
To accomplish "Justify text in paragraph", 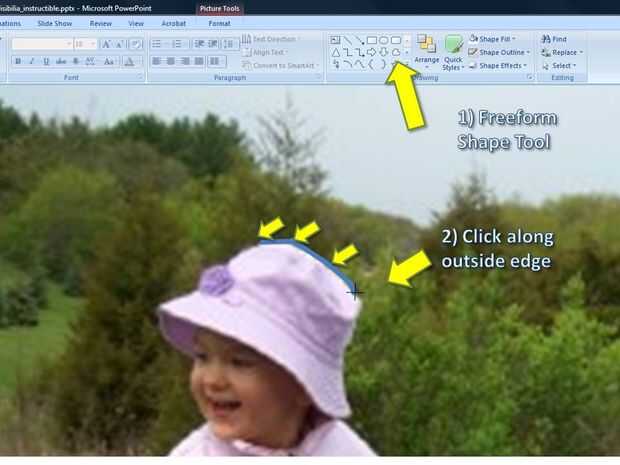I will [x=199, y=61].
